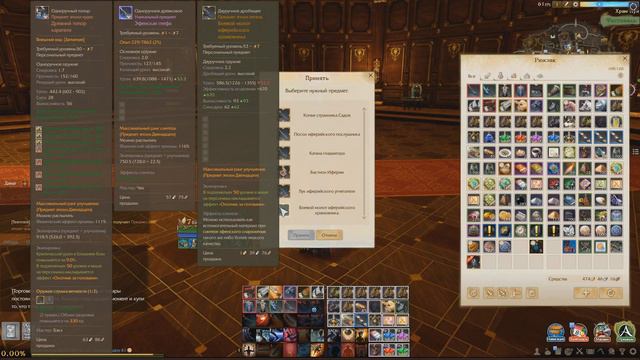Click the mounted warrior round badge icon
The image size is (640, 360).
click(x=602, y=332)
